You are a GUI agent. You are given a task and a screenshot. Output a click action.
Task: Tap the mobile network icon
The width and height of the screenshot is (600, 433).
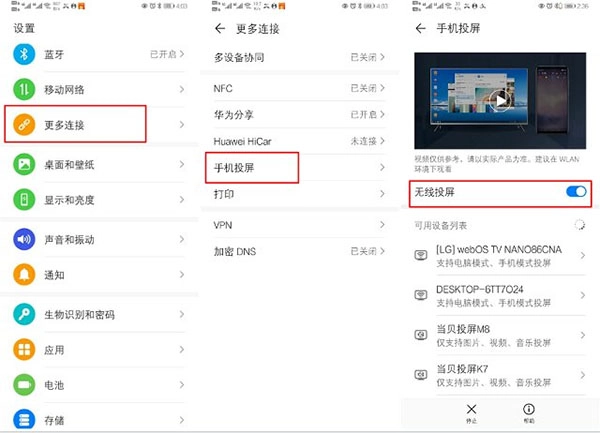click(x=24, y=90)
